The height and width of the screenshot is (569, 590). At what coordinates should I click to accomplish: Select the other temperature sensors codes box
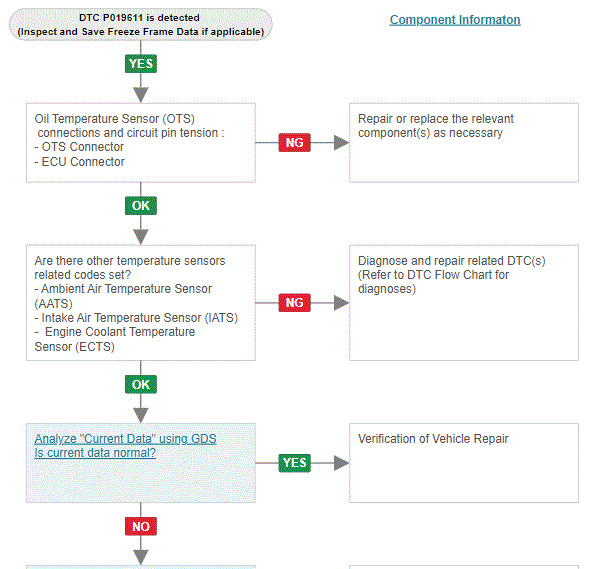pos(141,303)
